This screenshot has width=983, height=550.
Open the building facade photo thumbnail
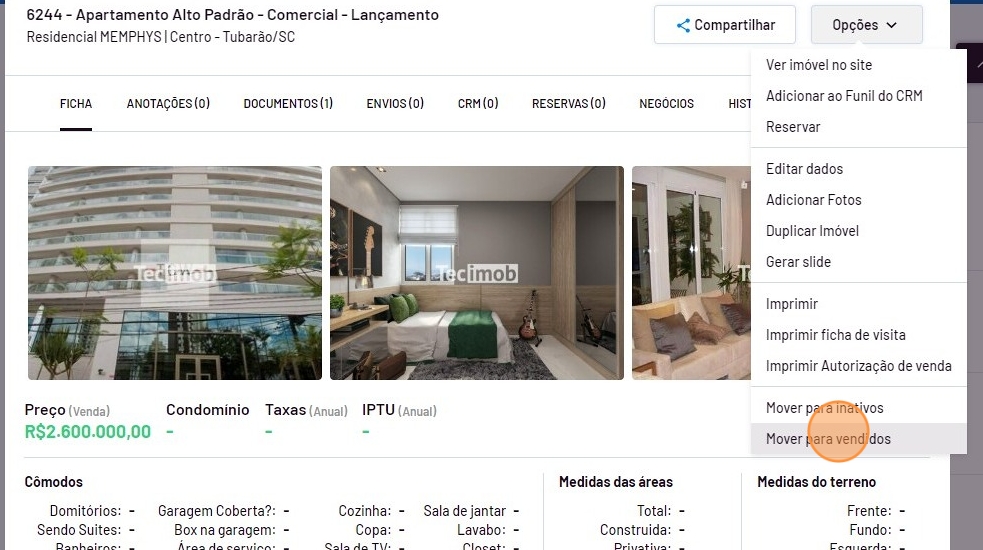pyautogui.click(x=175, y=273)
